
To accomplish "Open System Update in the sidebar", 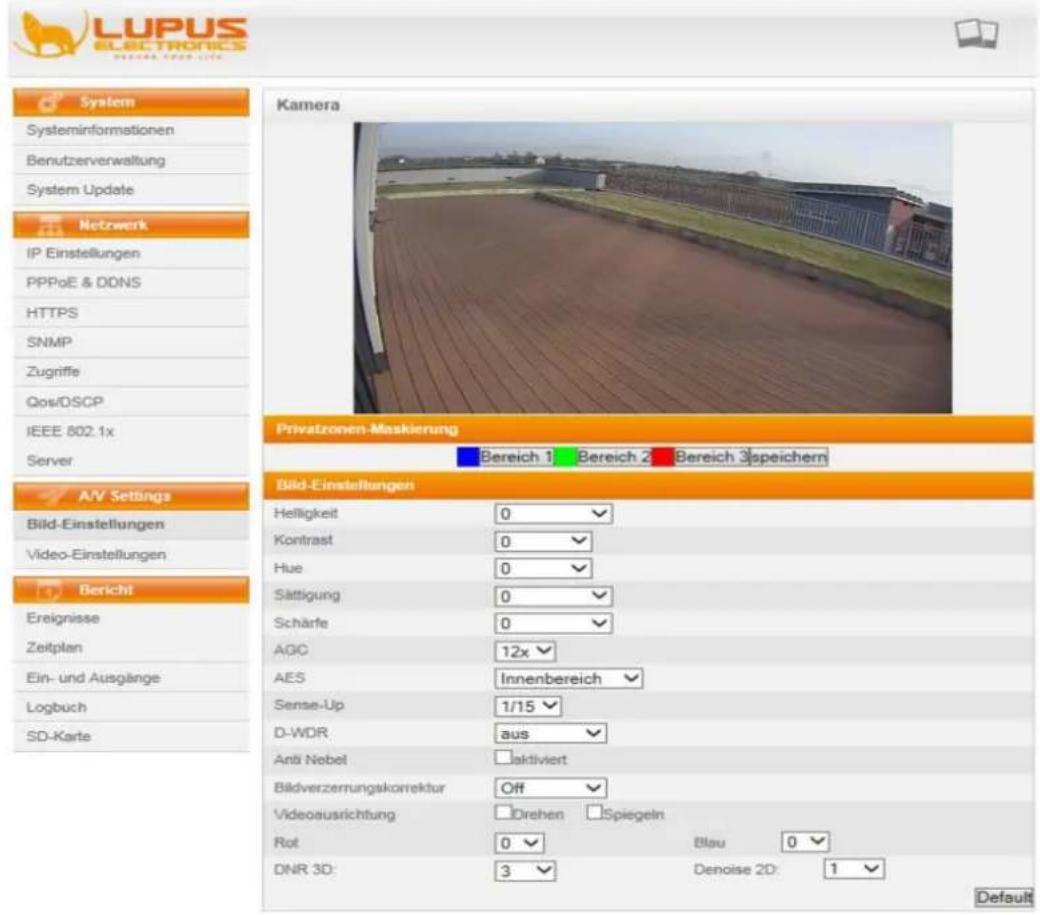I will click(x=131, y=190).
